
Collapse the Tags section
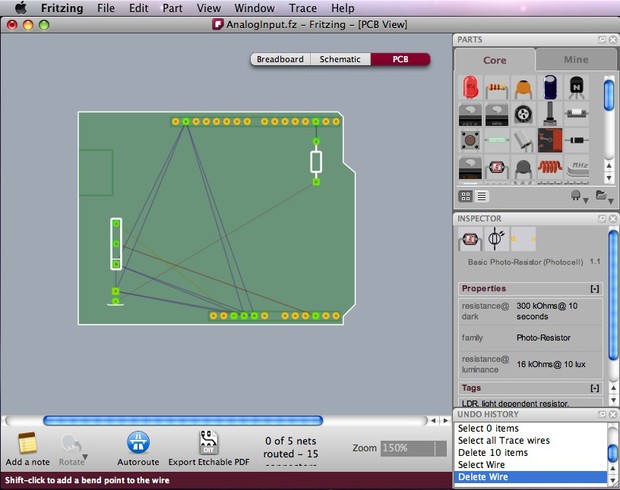pos(594,388)
